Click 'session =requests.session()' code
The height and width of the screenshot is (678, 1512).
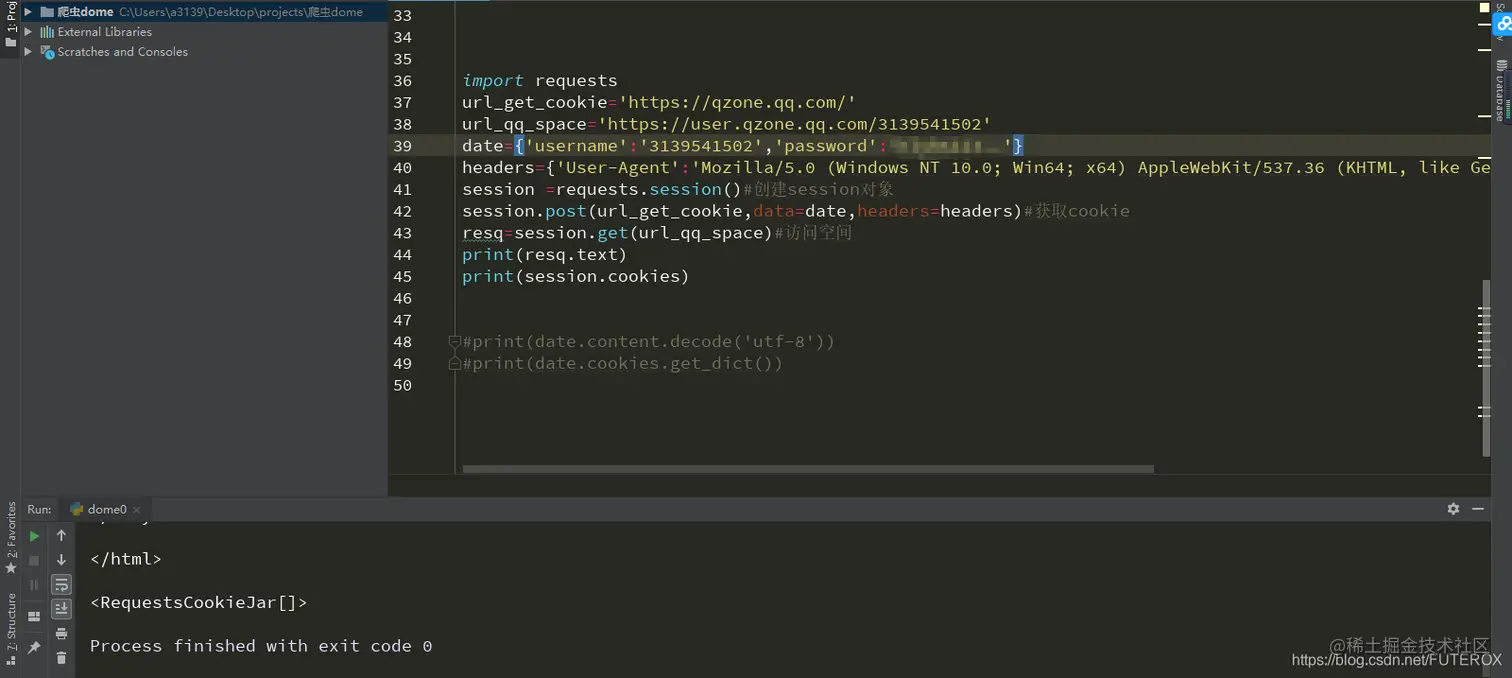[603, 190]
